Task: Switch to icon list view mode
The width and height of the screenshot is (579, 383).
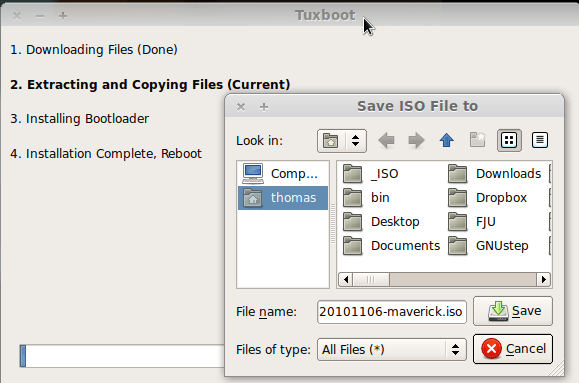Action: coord(509,140)
